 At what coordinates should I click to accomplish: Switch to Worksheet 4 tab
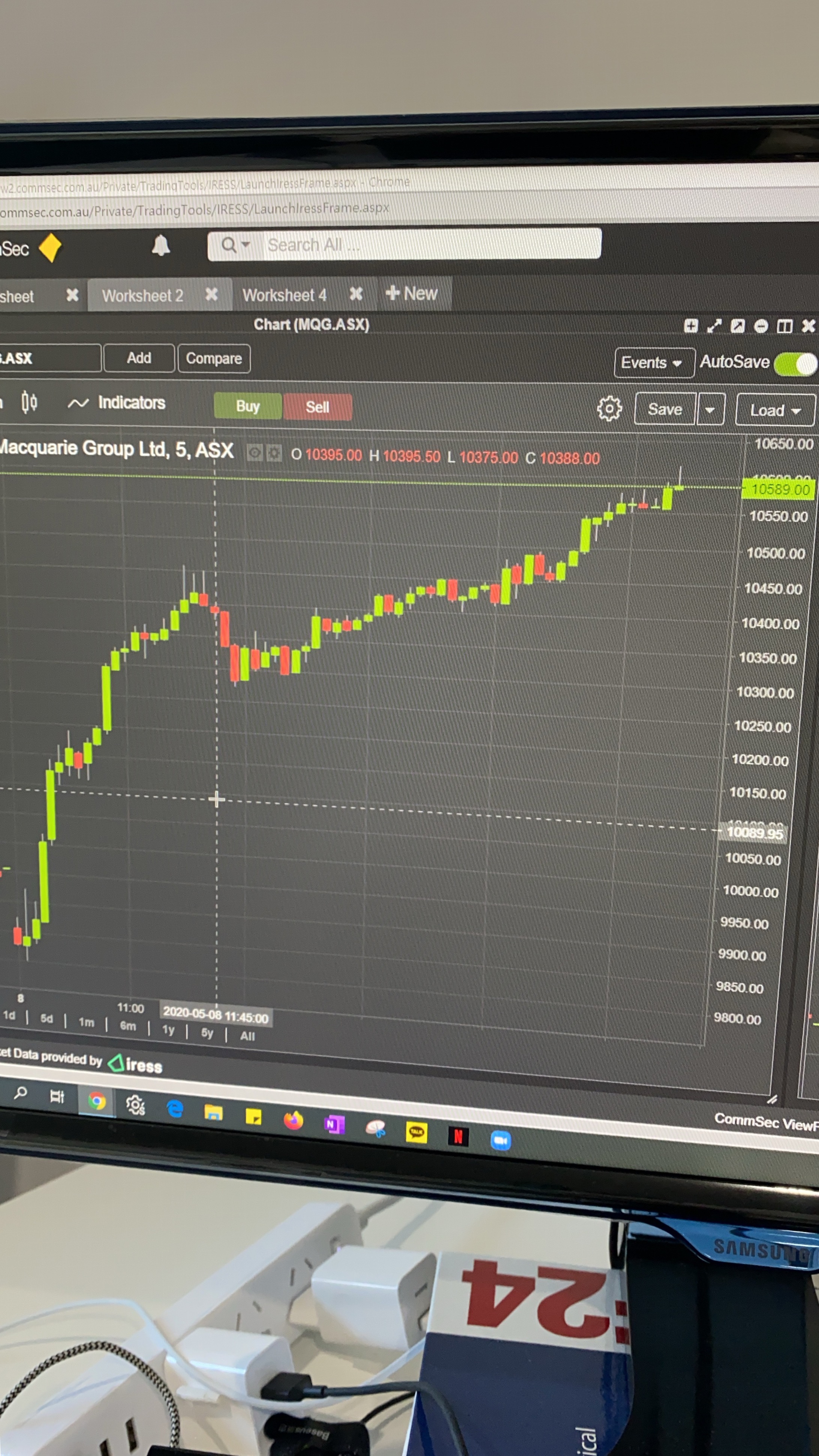(x=284, y=295)
